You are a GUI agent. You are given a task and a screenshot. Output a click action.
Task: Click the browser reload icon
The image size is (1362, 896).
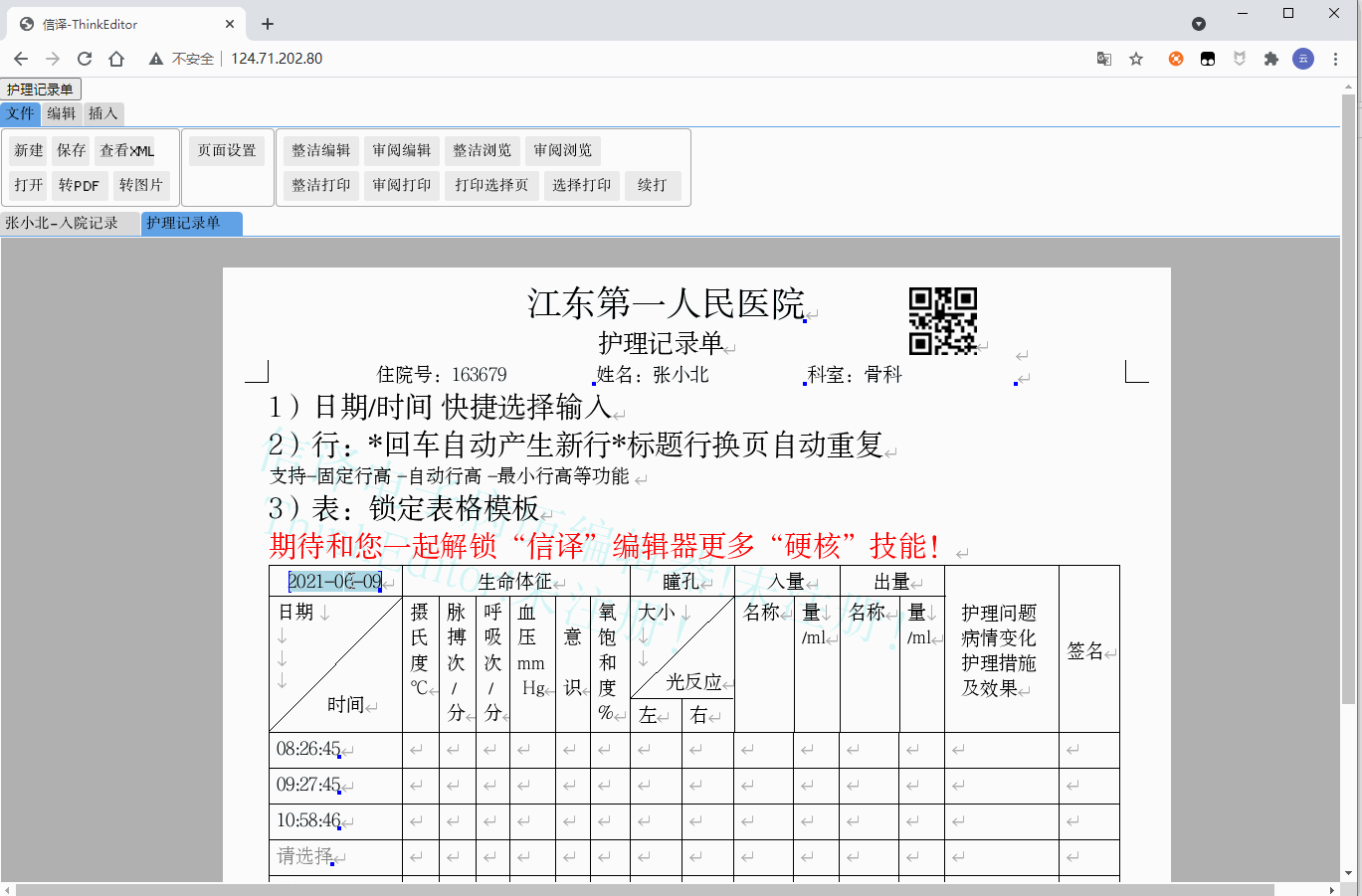coord(85,59)
